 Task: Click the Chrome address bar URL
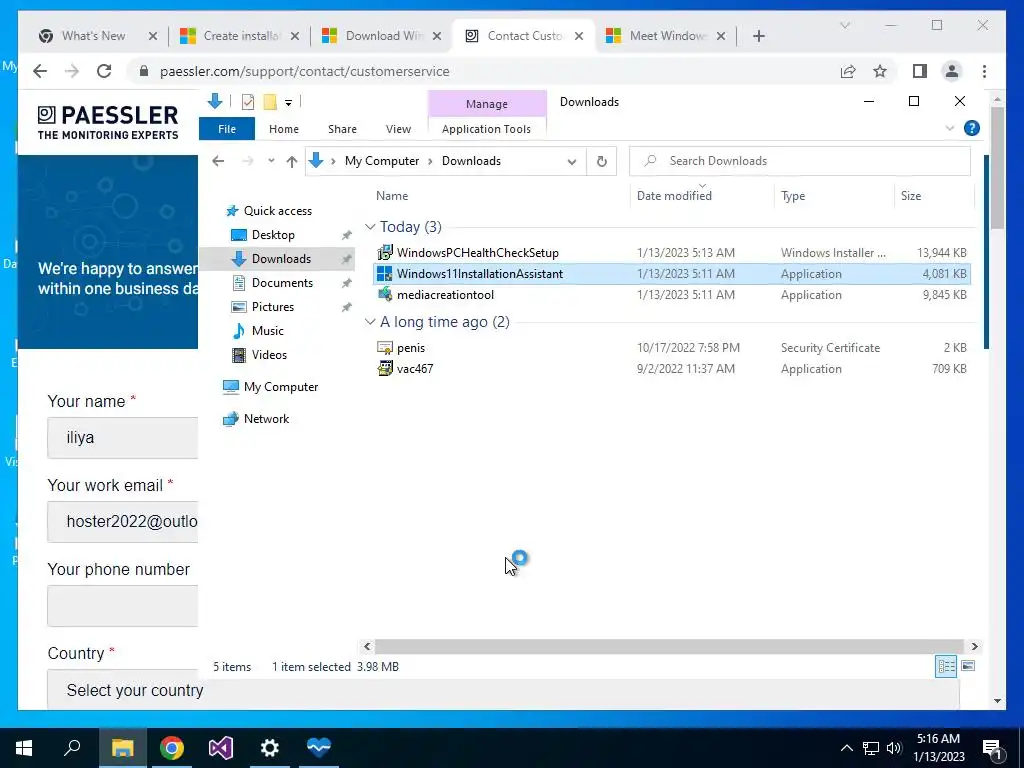pos(304,71)
